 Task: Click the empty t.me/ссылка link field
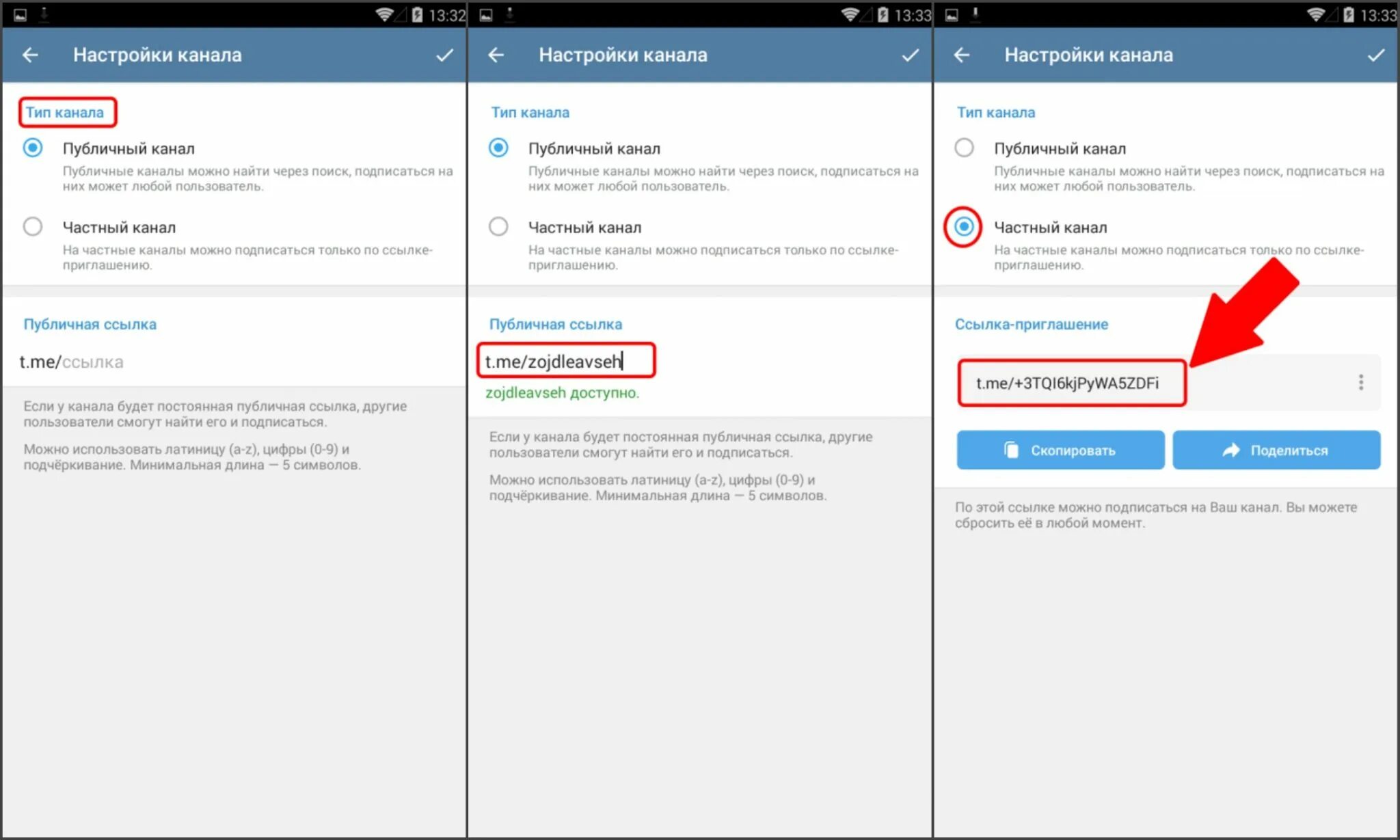(234, 362)
